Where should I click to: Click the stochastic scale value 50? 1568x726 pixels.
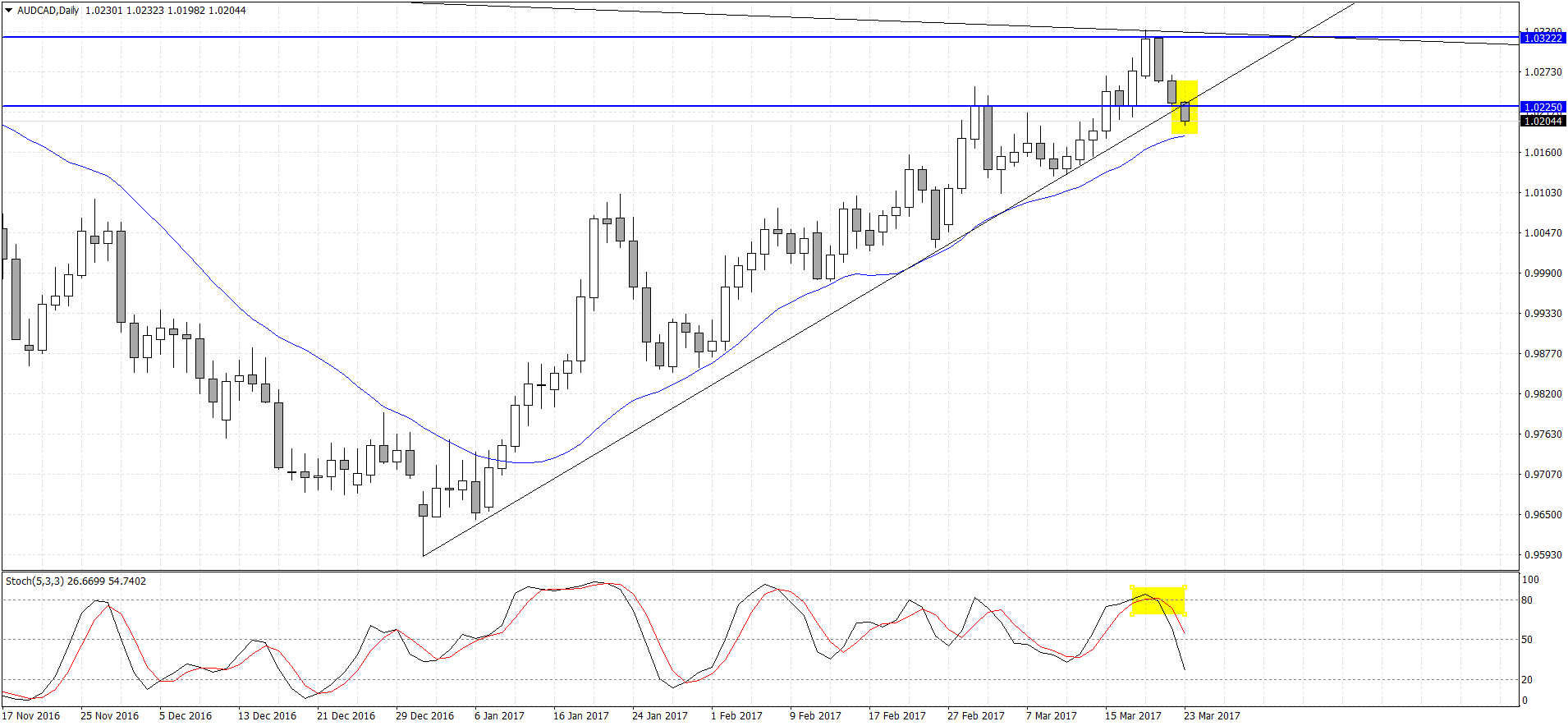(1527, 640)
